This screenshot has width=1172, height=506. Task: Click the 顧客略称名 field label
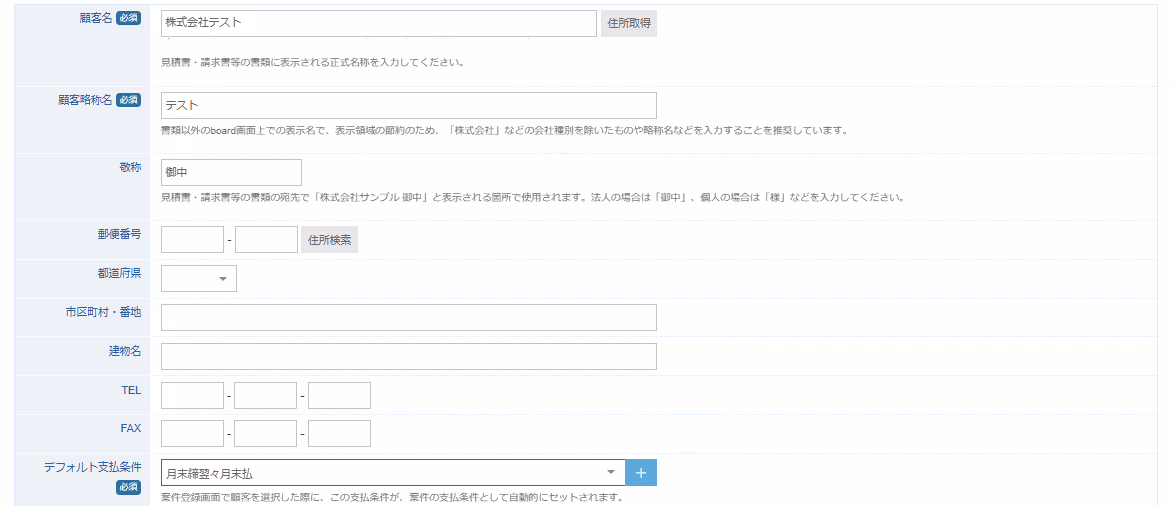[84, 99]
